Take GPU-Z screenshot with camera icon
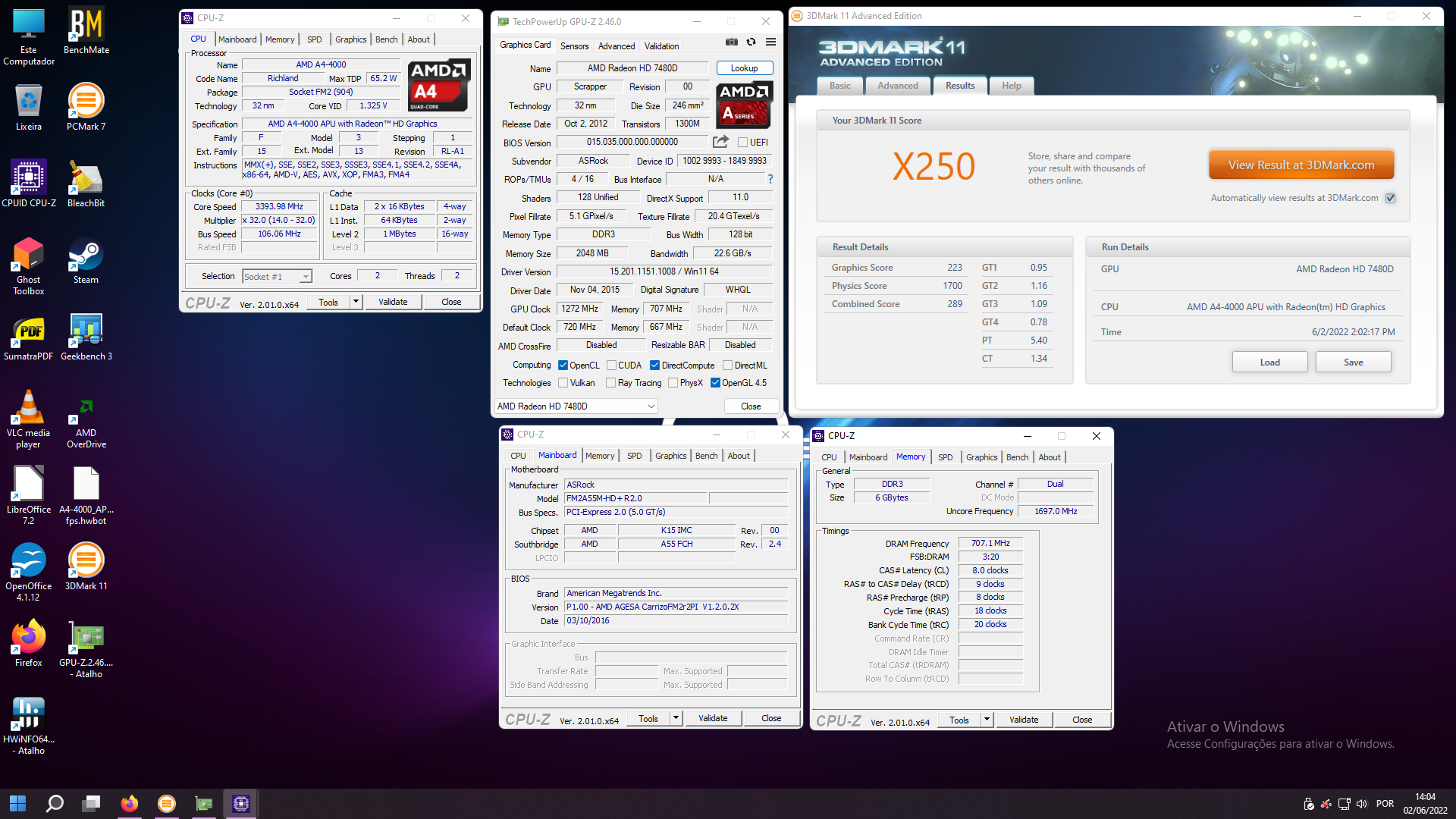1456x819 pixels. pyautogui.click(x=731, y=42)
